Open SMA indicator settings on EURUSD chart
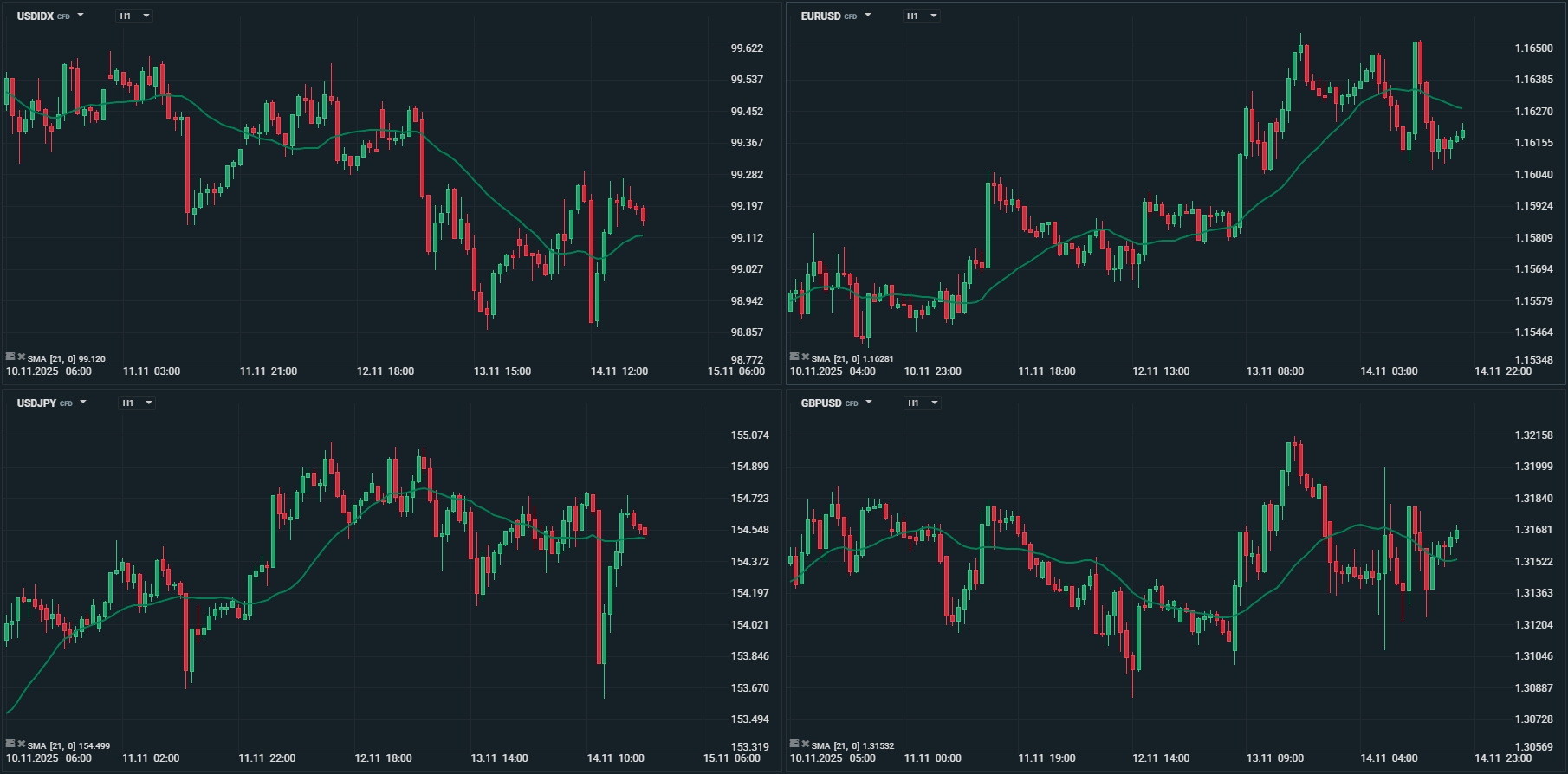 (794, 357)
